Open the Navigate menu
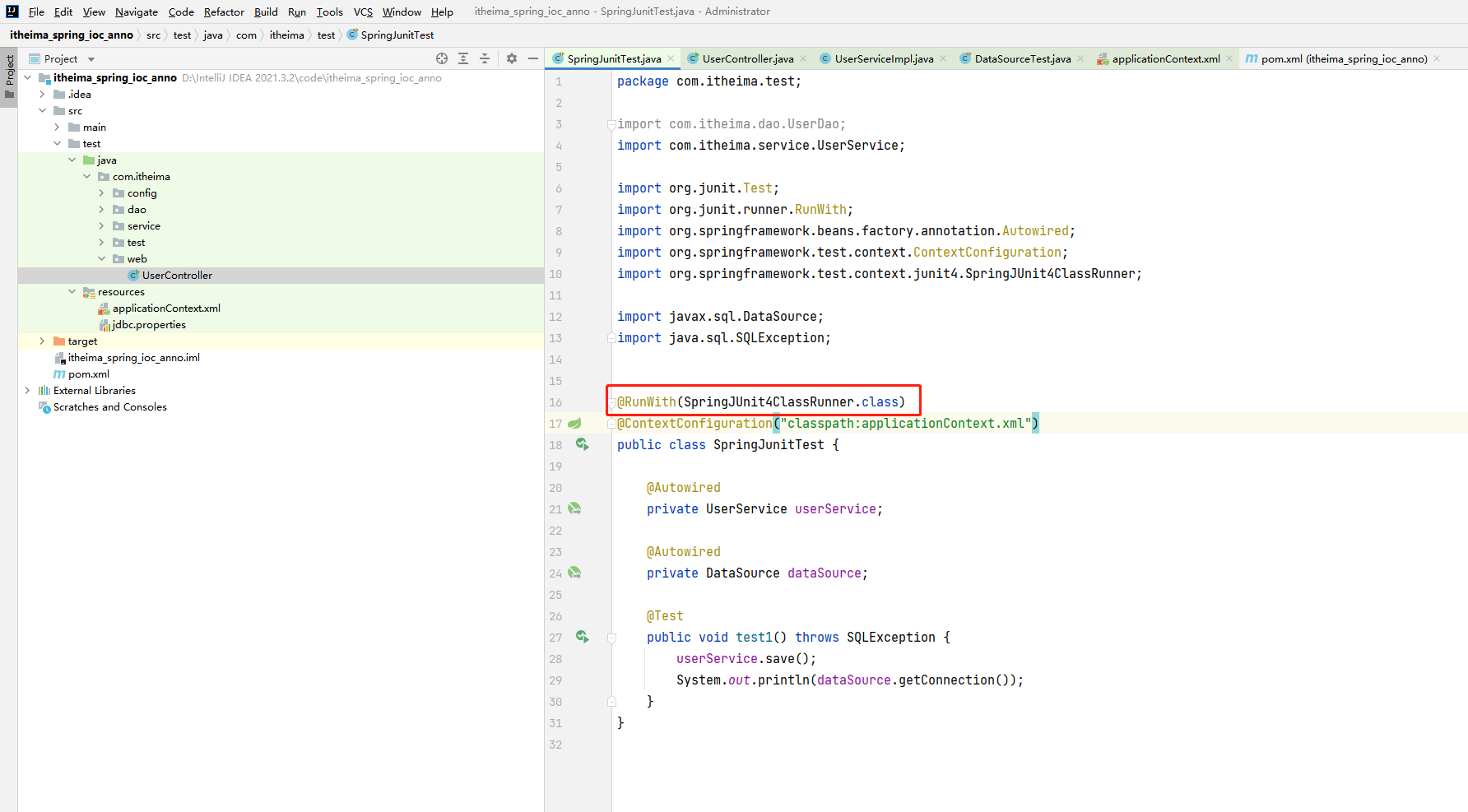1468x812 pixels. coord(137,12)
